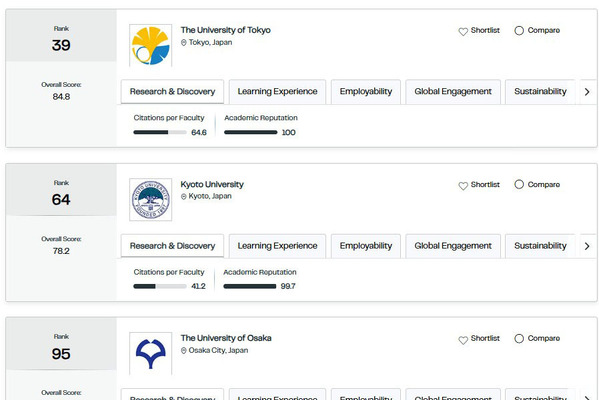Click Compare label for The University of Tokyo
599x400 pixels.
point(544,30)
